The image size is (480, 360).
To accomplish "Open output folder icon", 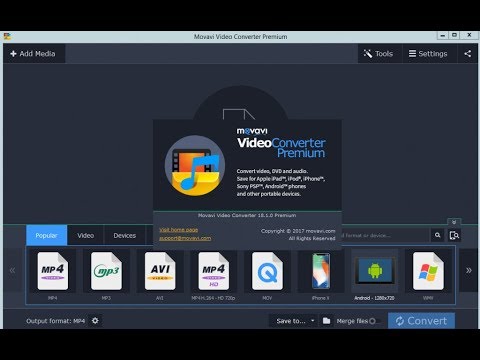I will pos(326,321).
